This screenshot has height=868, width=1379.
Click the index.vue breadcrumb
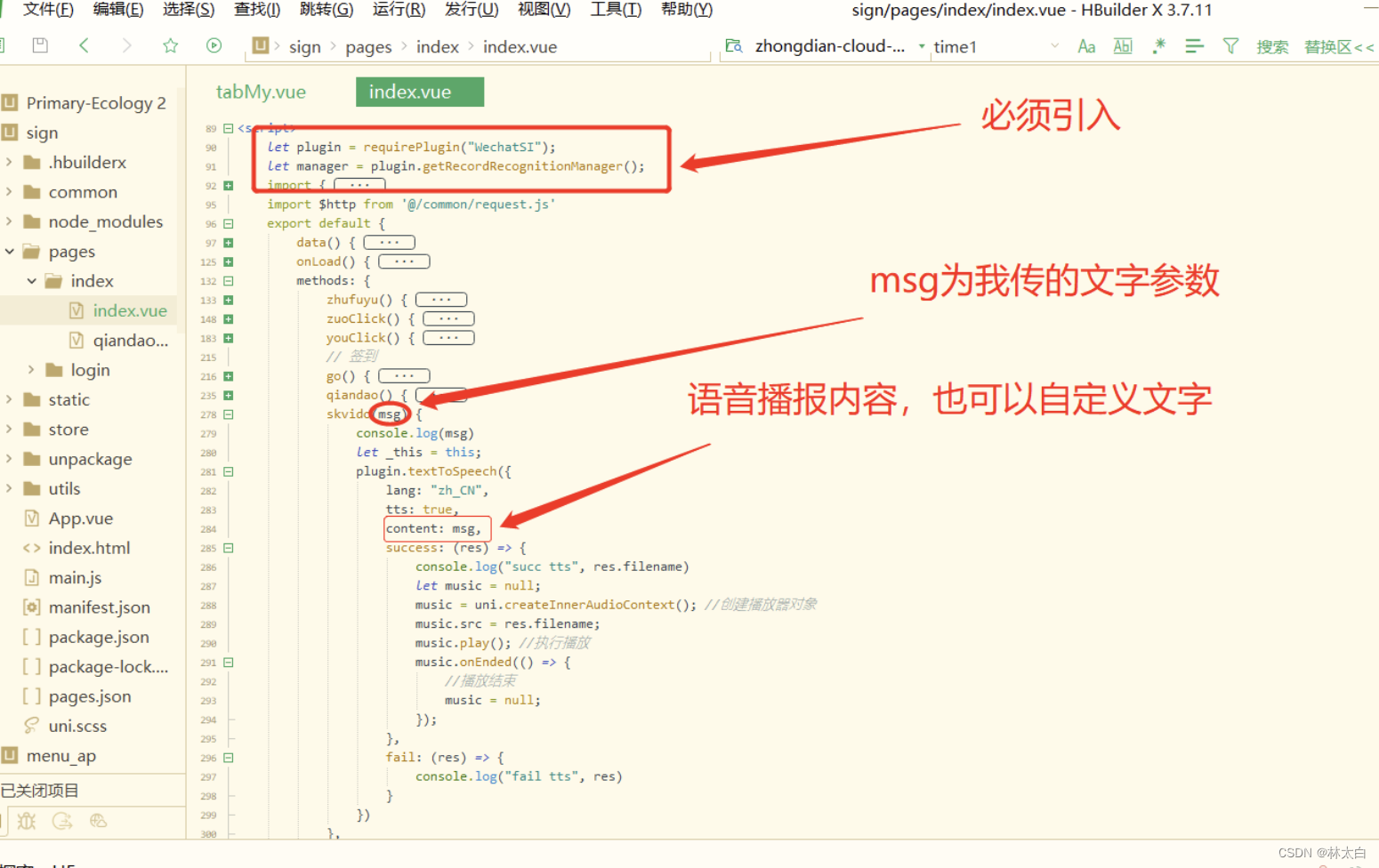click(520, 47)
